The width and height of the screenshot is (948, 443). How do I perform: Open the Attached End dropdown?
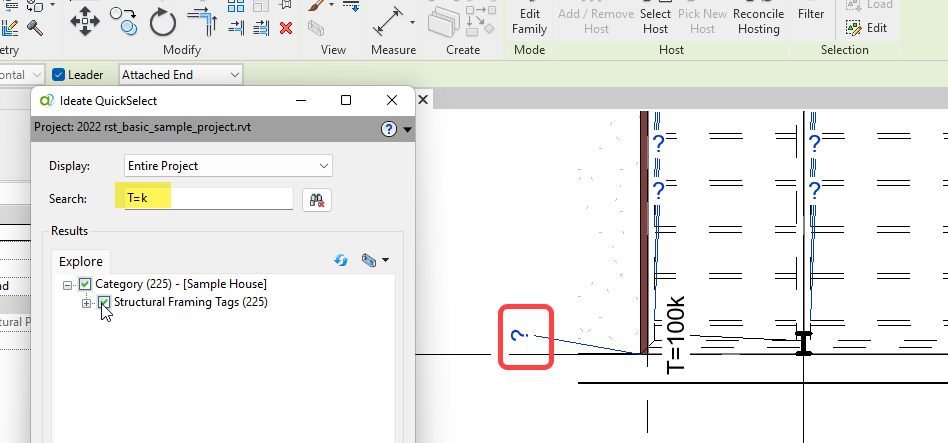(x=181, y=75)
